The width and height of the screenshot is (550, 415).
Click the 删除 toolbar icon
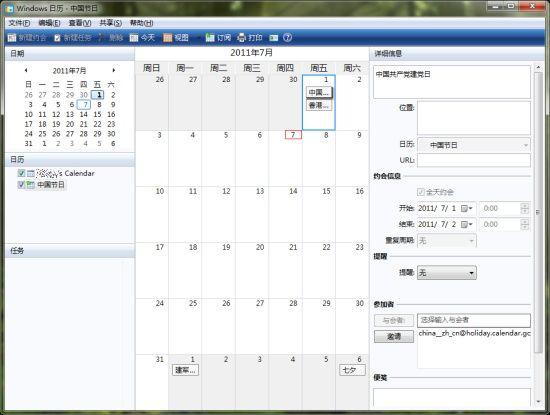101,38
